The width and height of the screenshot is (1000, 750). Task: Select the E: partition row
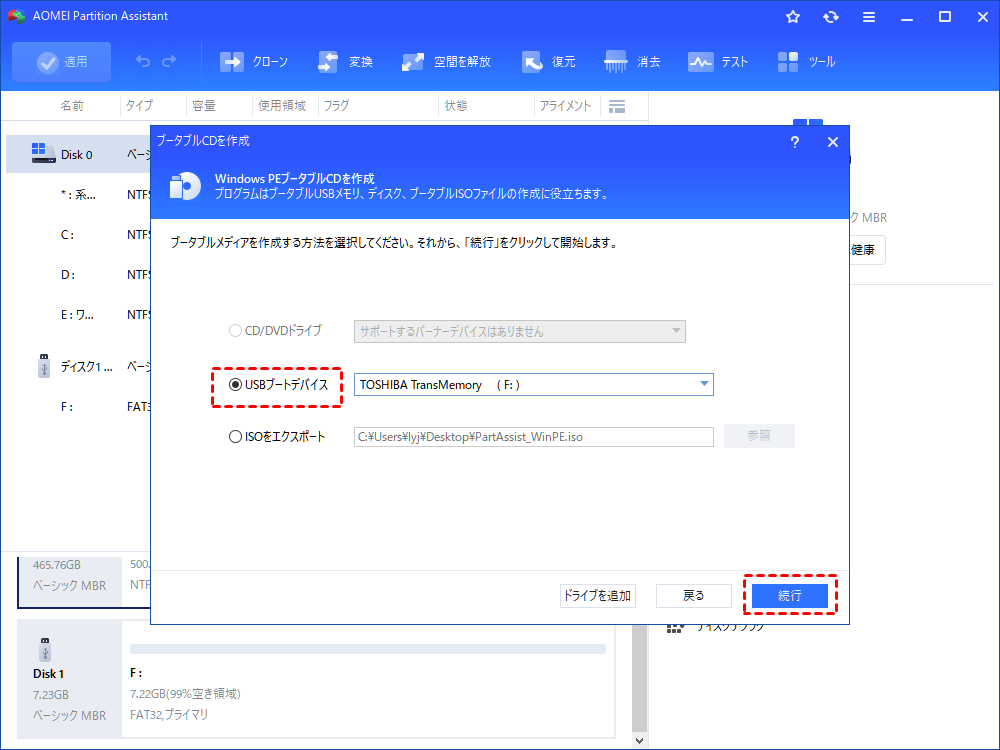coord(78,314)
